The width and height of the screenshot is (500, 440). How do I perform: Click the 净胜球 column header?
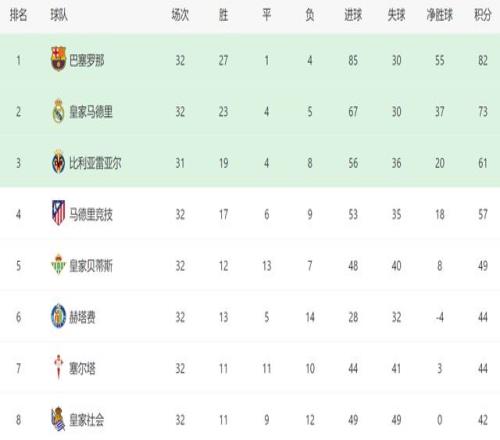tap(440, 15)
